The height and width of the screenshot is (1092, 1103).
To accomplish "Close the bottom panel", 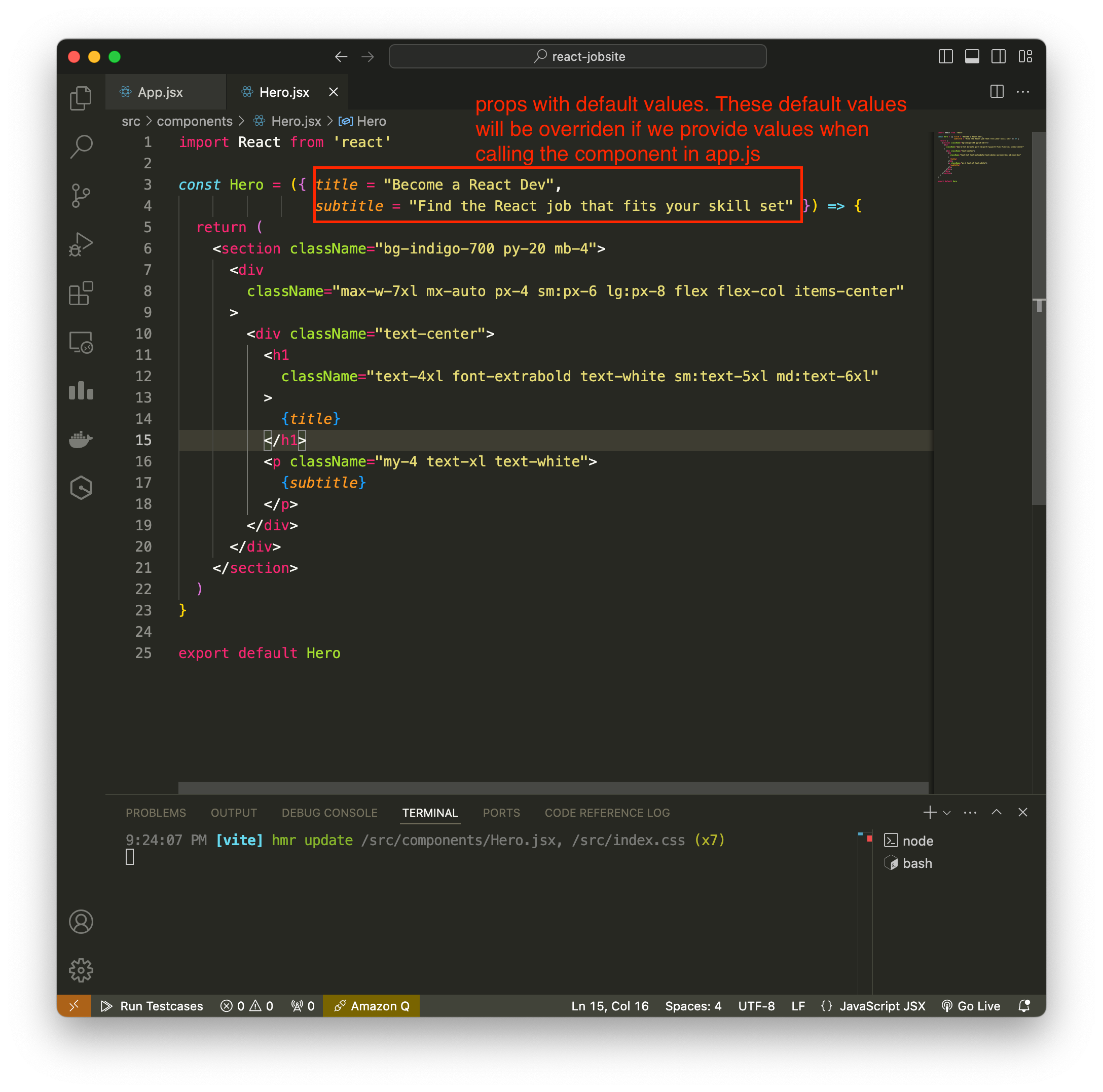I will click(1022, 812).
